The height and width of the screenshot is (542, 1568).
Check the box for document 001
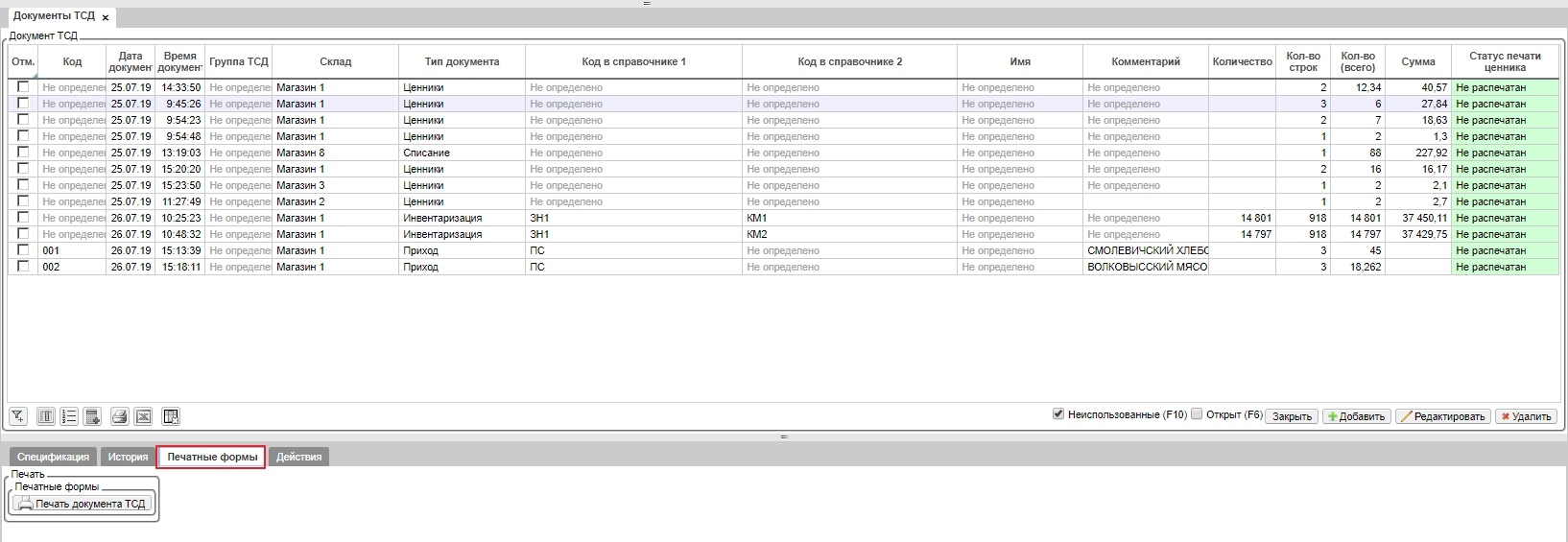23,250
